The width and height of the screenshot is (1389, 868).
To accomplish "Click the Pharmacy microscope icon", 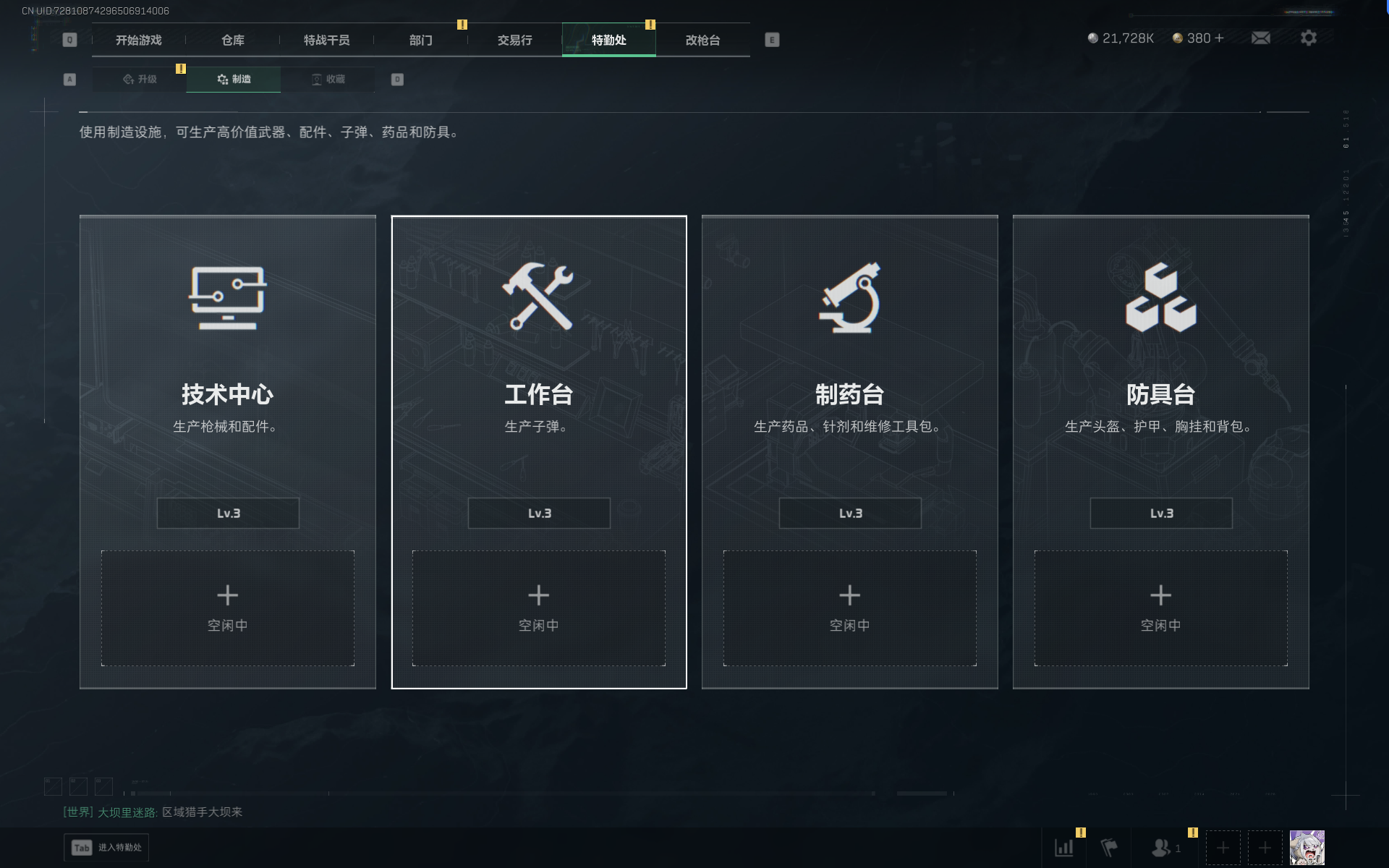I will pos(850,298).
